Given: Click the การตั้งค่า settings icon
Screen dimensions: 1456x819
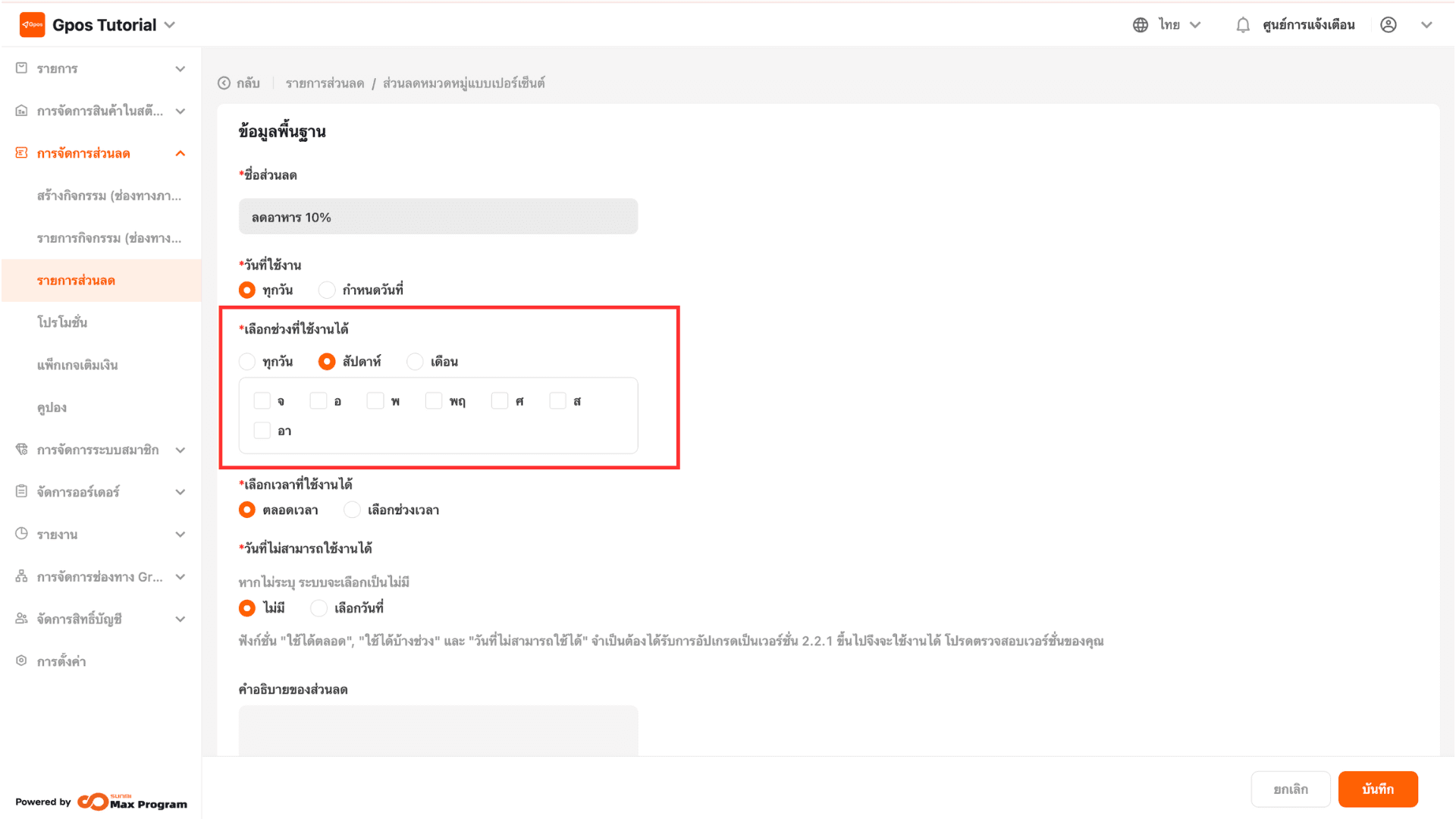Looking at the screenshot, I should (21, 661).
